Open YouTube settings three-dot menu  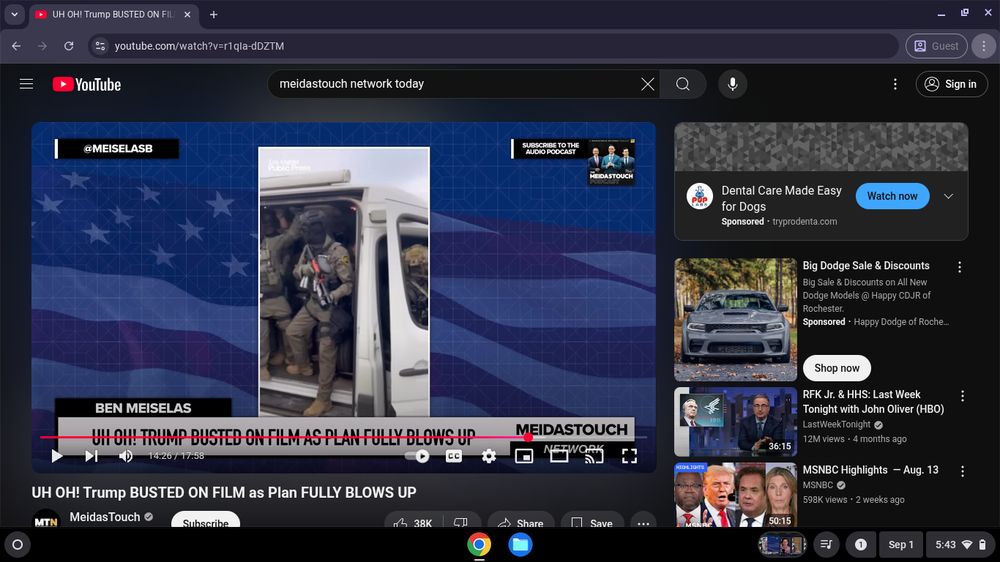pyautogui.click(x=895, y=84)
